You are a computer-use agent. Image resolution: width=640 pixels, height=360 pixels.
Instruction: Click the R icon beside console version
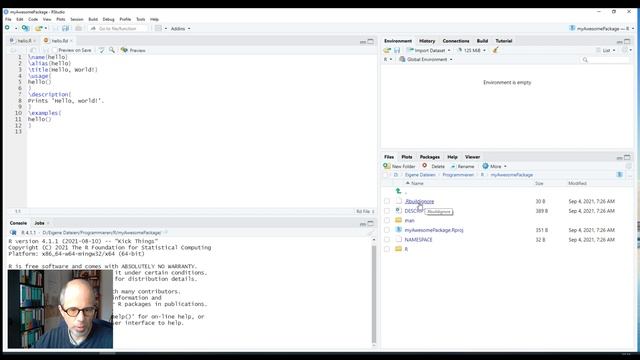(x=13, y=232)
